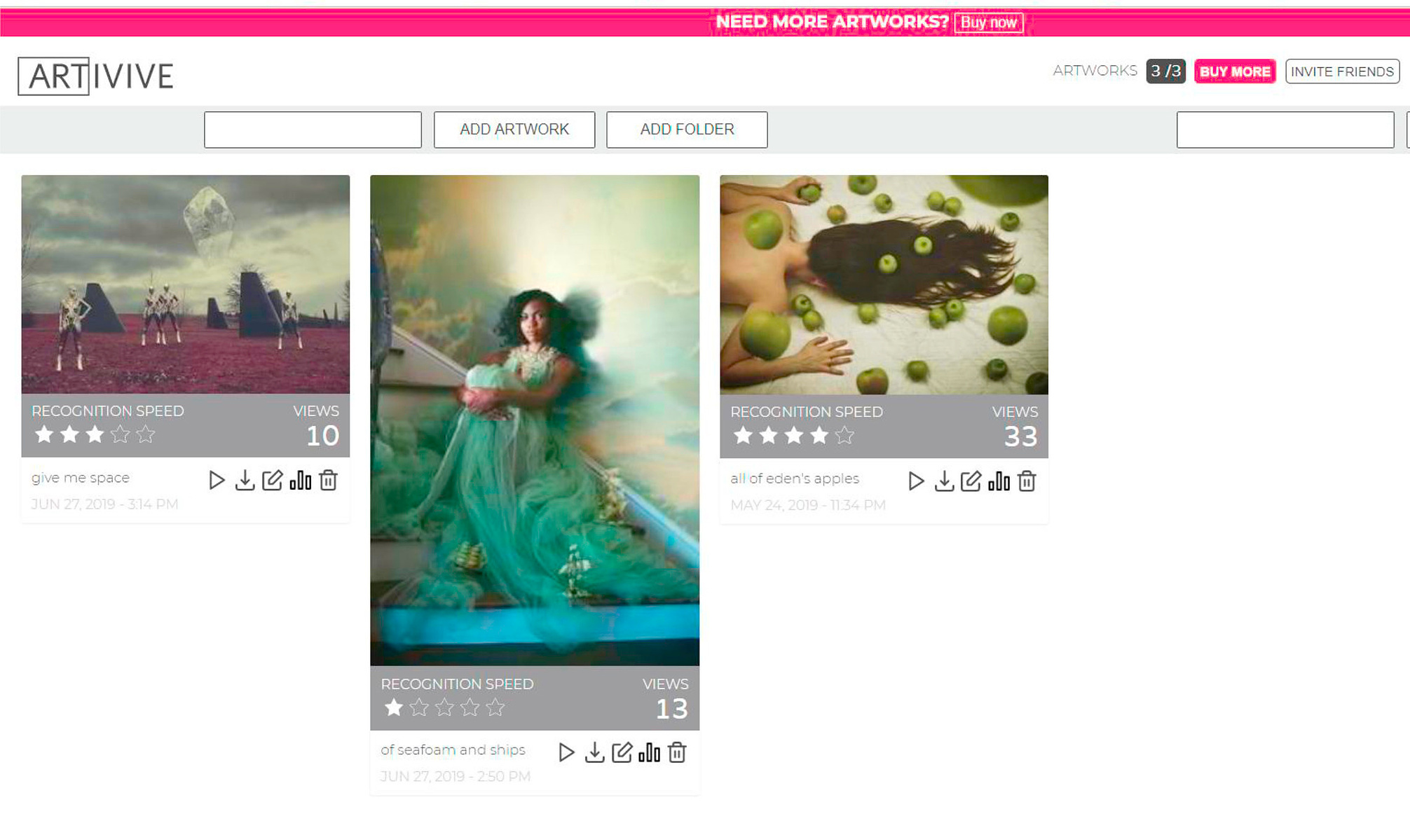
Task: Click Invite Friends button
Action: click(x=1342, y=71)
